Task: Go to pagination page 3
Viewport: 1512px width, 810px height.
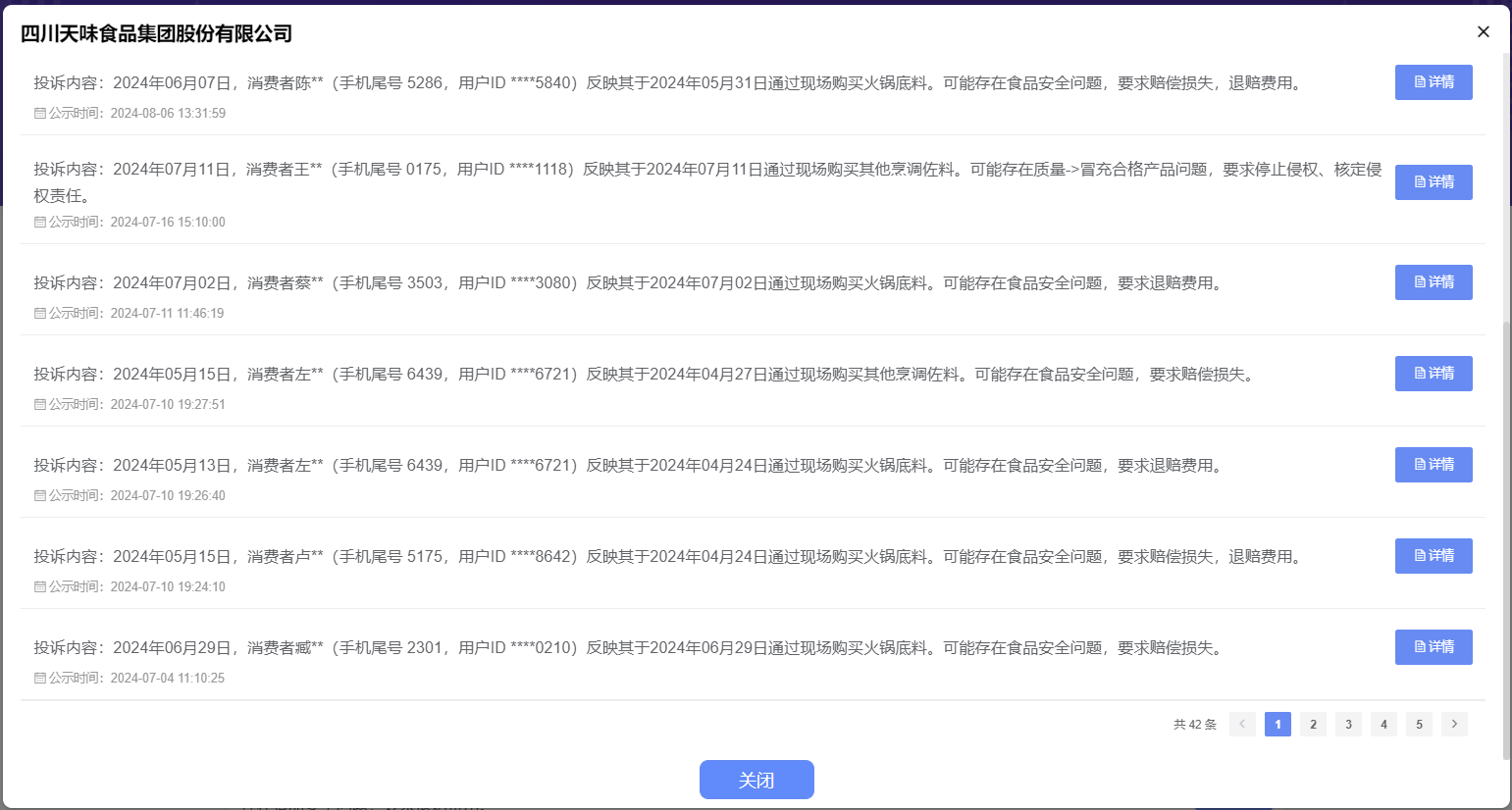Action: pos(1348,724)
